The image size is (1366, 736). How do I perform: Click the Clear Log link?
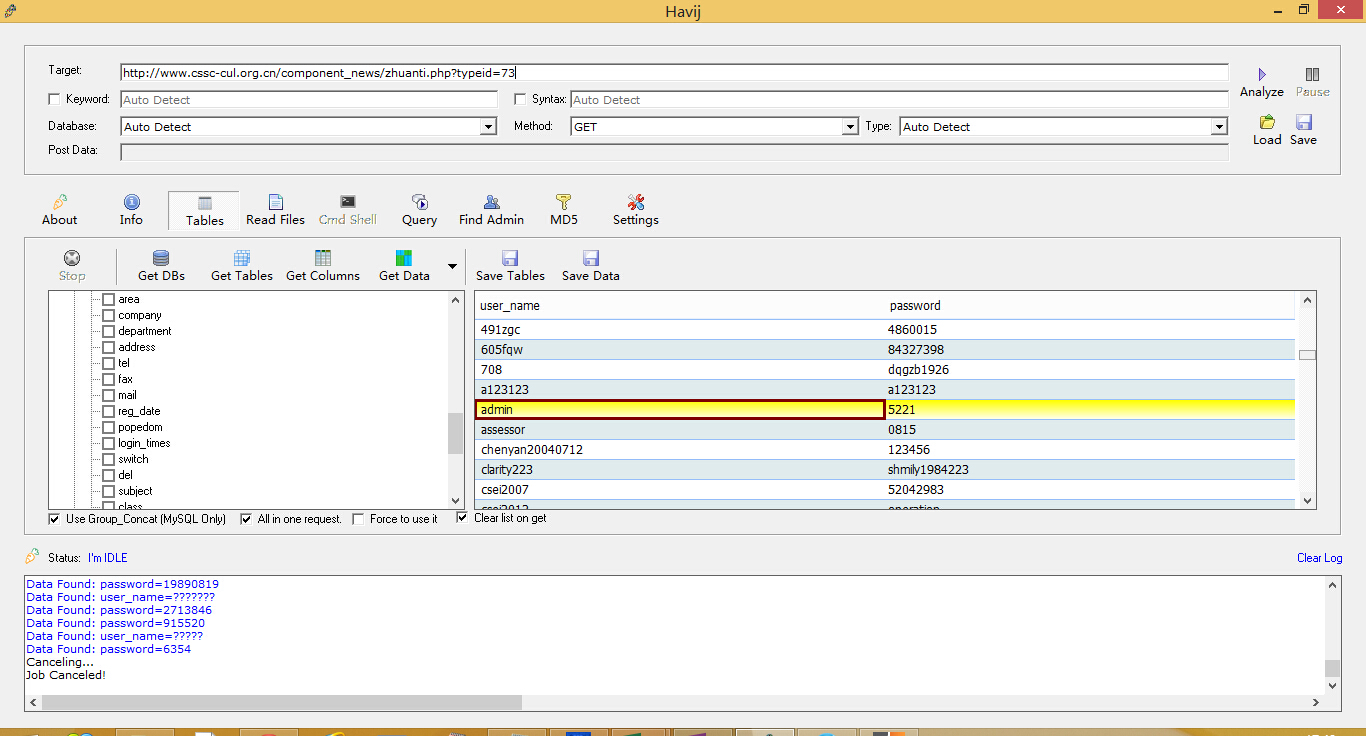pyautogui.click(x=1319, y=558)
